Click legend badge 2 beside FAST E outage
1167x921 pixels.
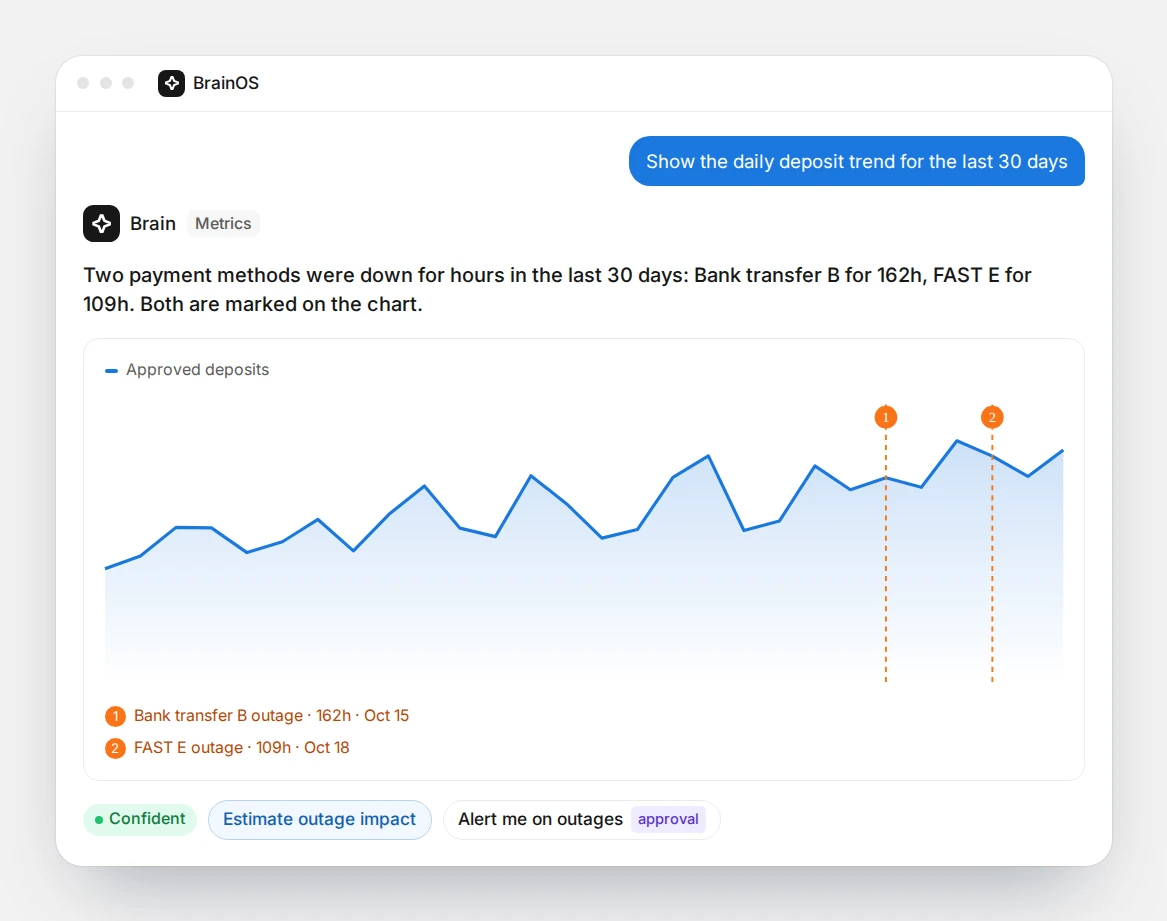(115, 748)
